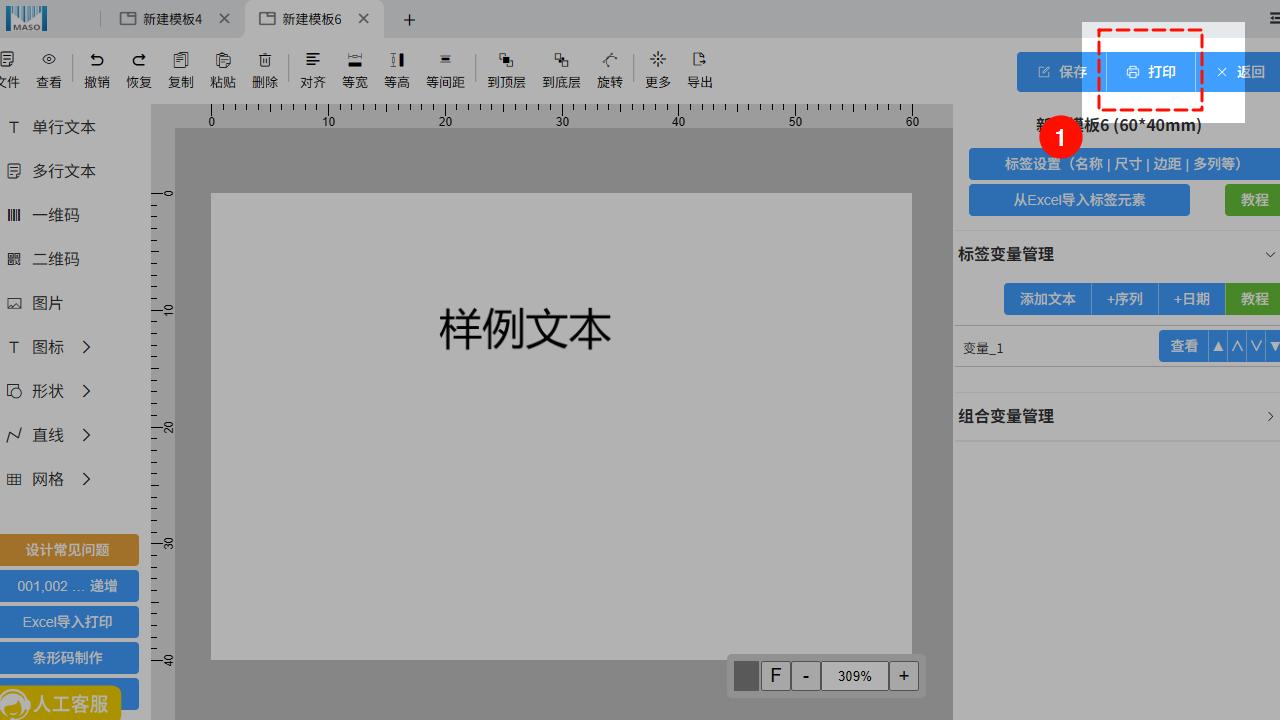This screenshot has height=720, width=1280.
Task: Click the Undo (撤销) toolbar icon
Action: (97, 61)
